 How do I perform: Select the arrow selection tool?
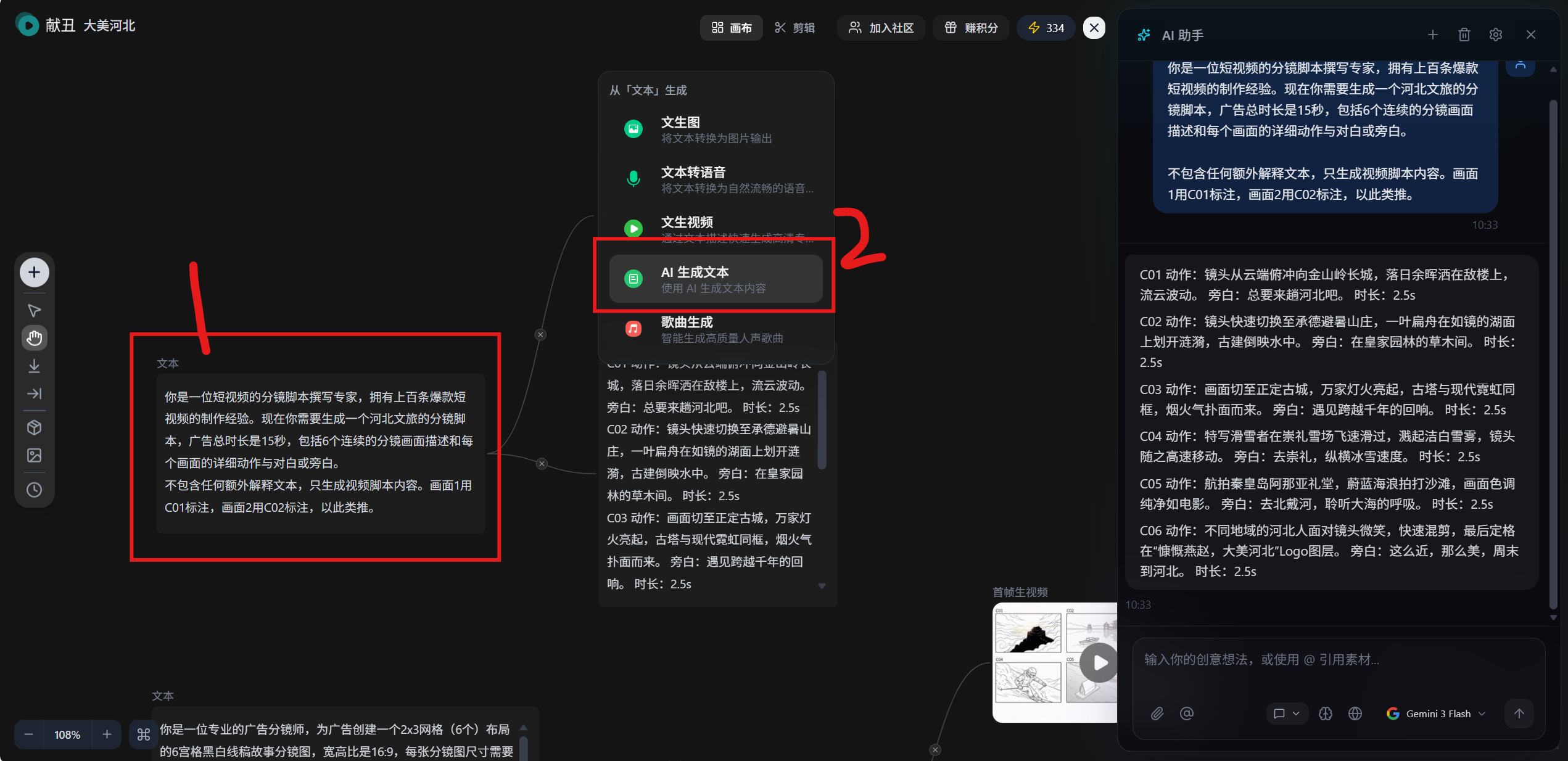tap(34, 311)
